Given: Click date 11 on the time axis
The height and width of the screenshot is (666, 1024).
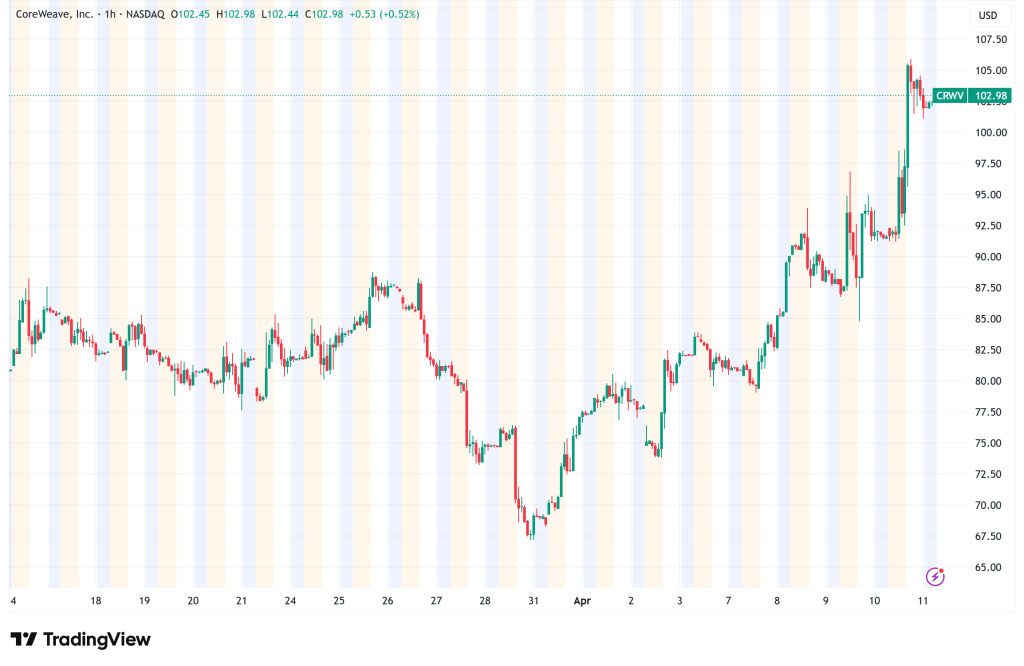Looking at the screenshot, I should 923,601.
